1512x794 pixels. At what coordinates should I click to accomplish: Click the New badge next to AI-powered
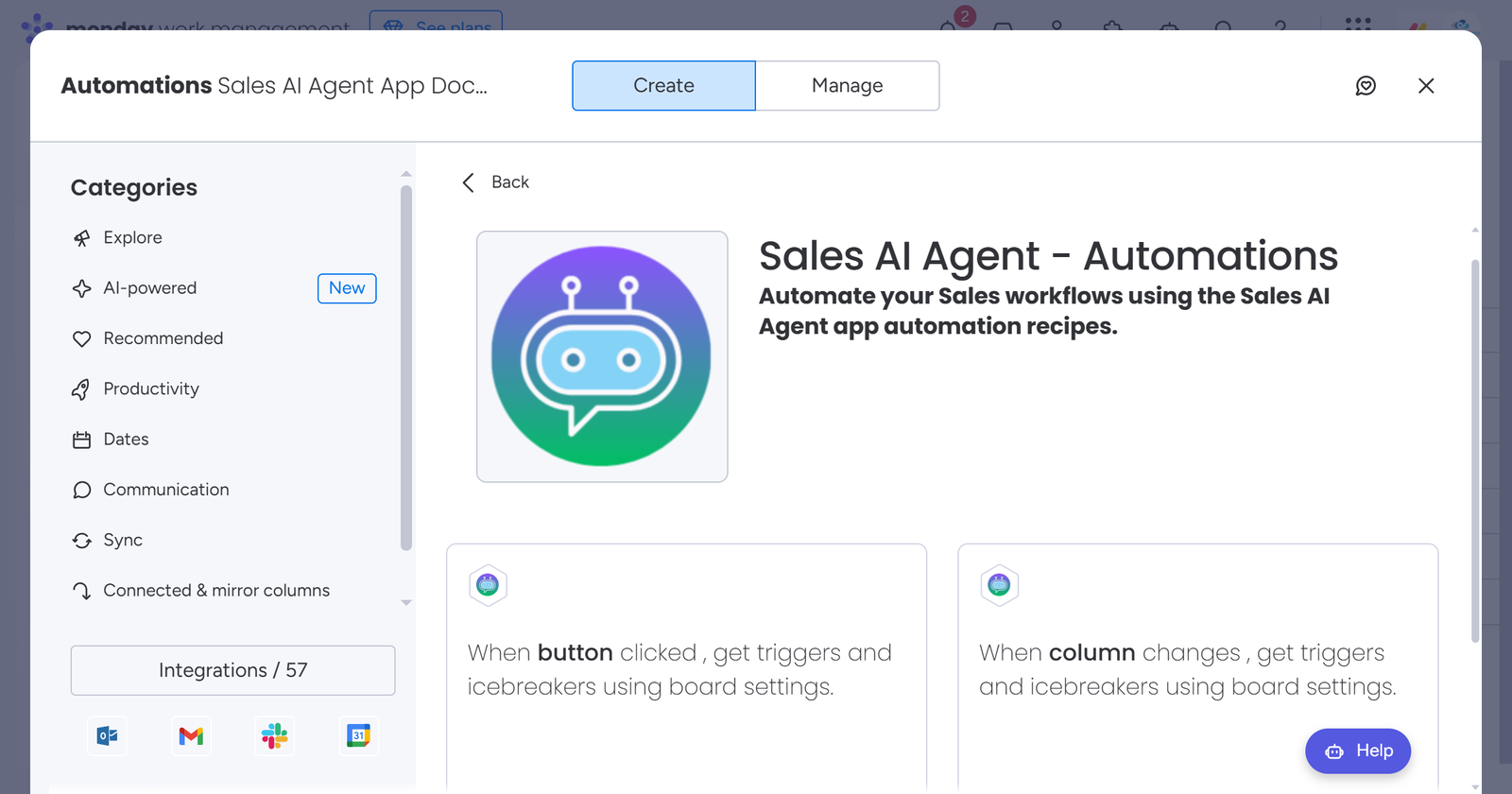[x=347, y=288]
